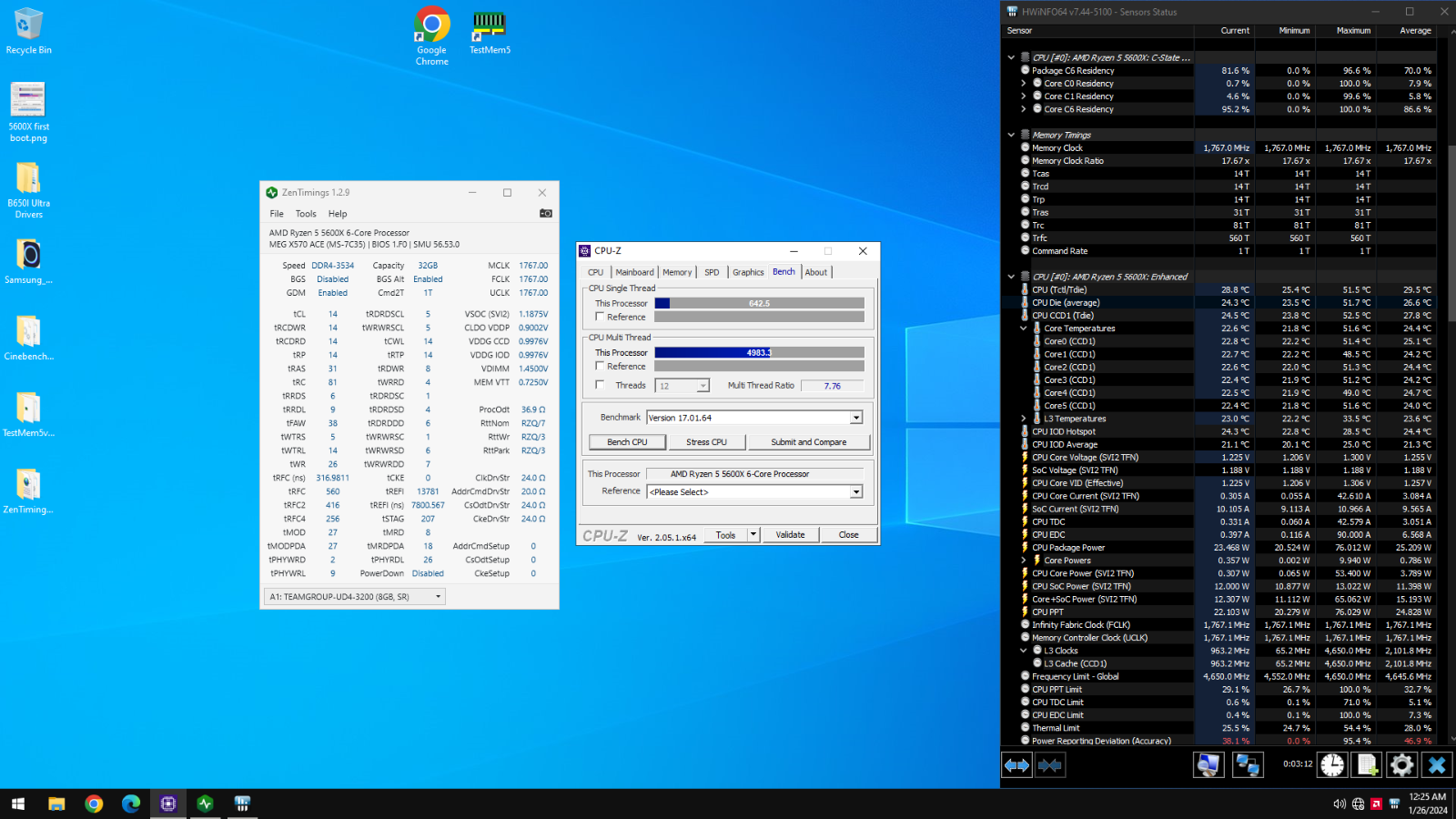Viewport: 1456px width, 819px height.
Task: Open HWiNFO remote network monitors icon
Action: click(x=1248, y=765)
